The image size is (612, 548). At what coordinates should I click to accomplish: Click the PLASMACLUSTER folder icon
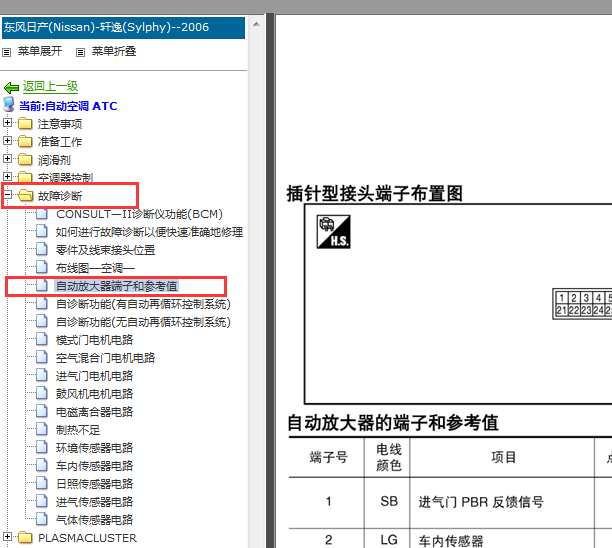[25, 537]
